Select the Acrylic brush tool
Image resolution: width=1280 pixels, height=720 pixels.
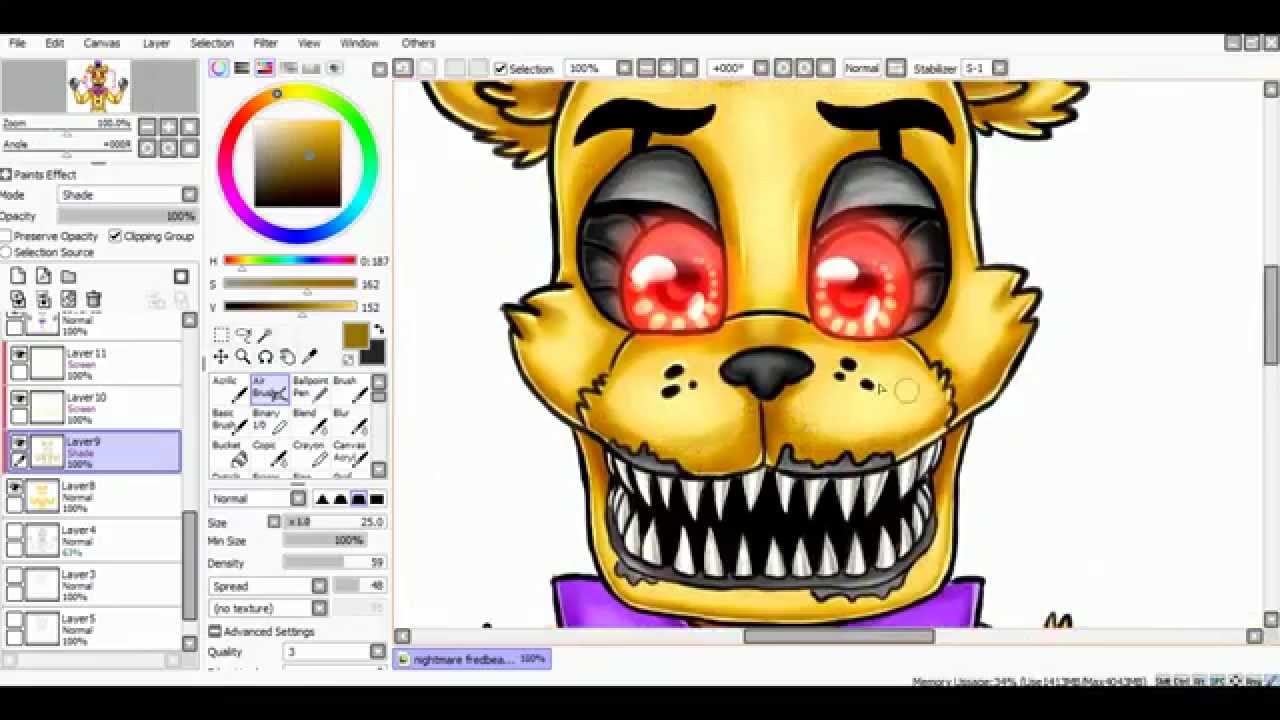click(229, 388)
